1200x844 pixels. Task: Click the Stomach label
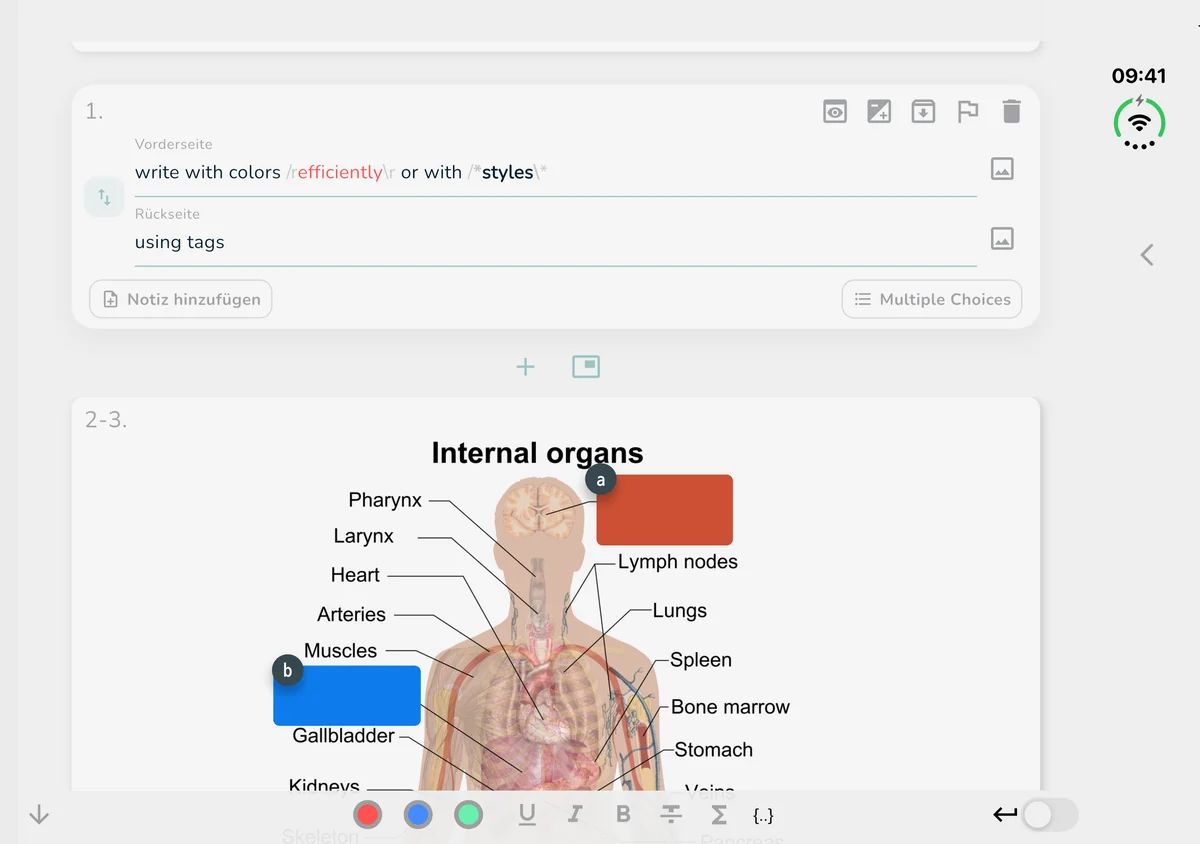click(x=713, y=750)
